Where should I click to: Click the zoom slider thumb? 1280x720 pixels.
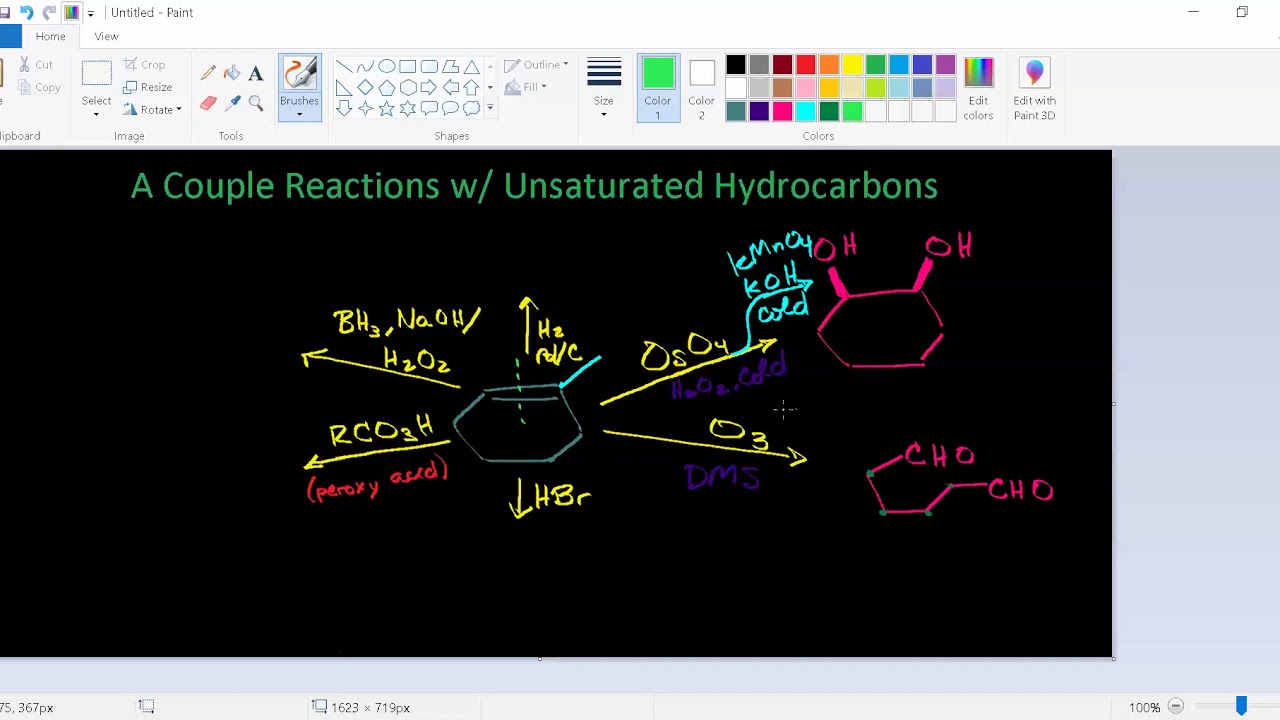point(1241,707)
